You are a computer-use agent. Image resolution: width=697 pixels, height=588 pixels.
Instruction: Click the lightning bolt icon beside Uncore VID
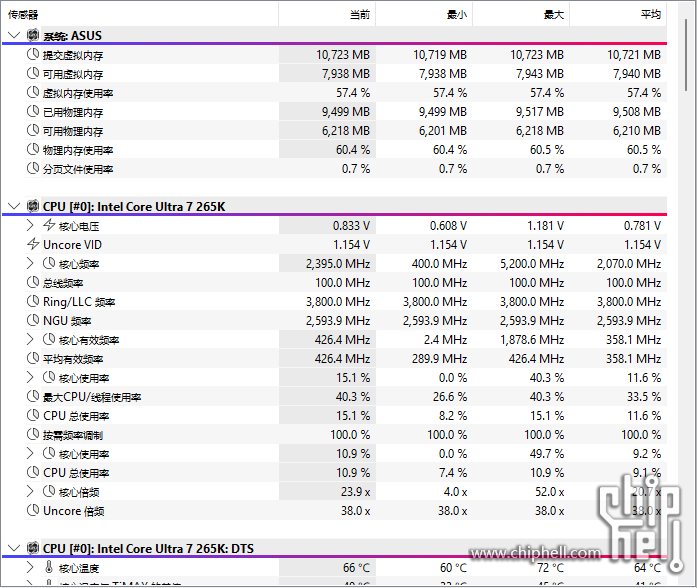click(33, 244)
